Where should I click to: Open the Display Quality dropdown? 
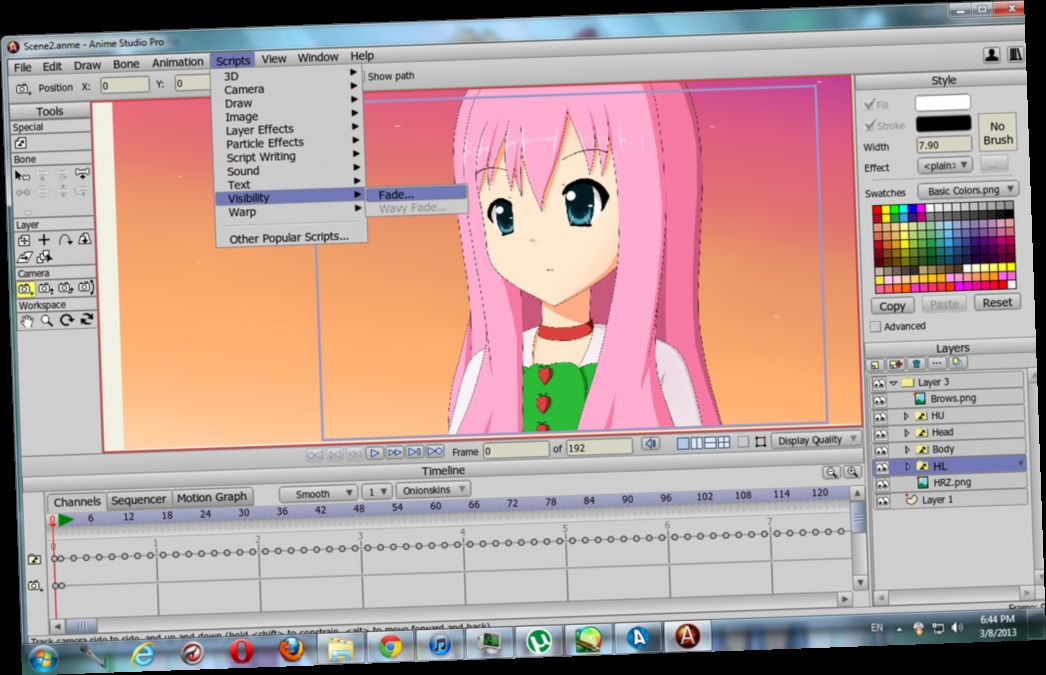pos(817,440)
